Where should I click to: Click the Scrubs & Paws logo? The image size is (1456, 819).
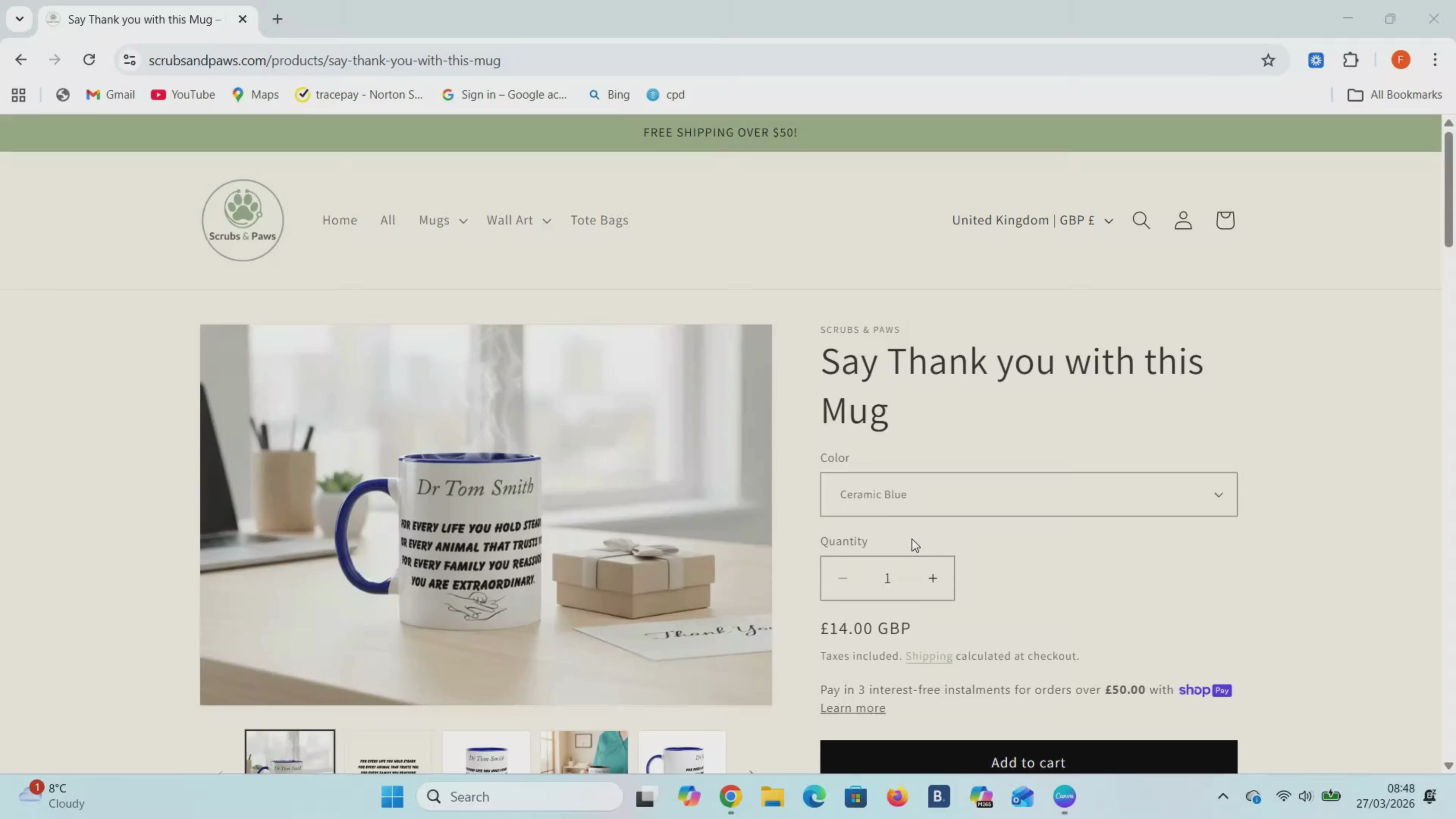click(243, 220)
